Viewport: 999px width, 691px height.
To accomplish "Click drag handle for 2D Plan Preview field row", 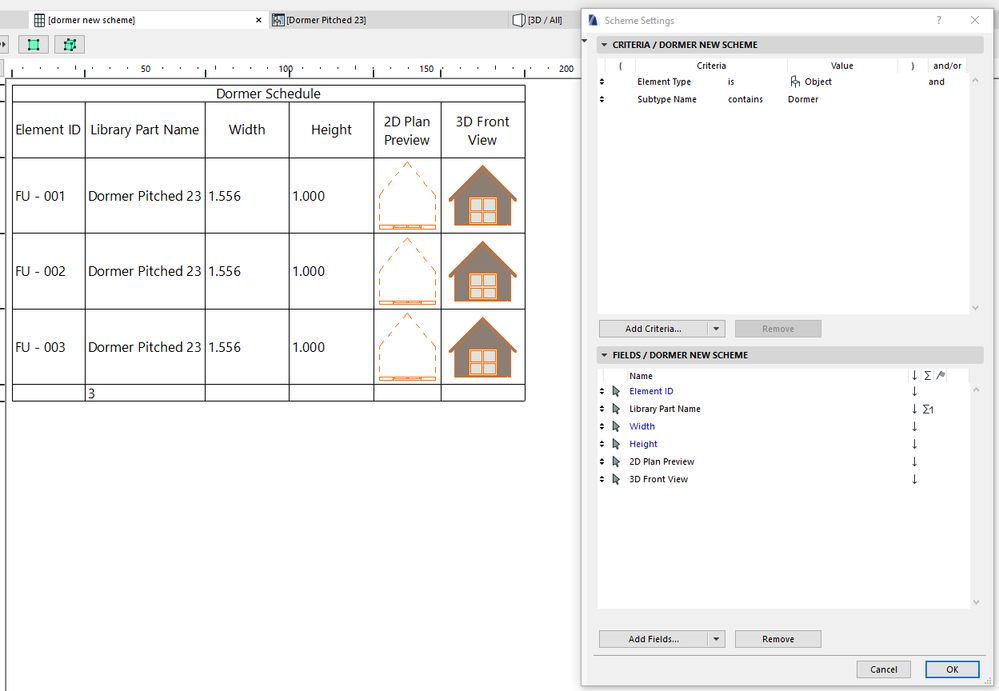I will click(601, 462).
